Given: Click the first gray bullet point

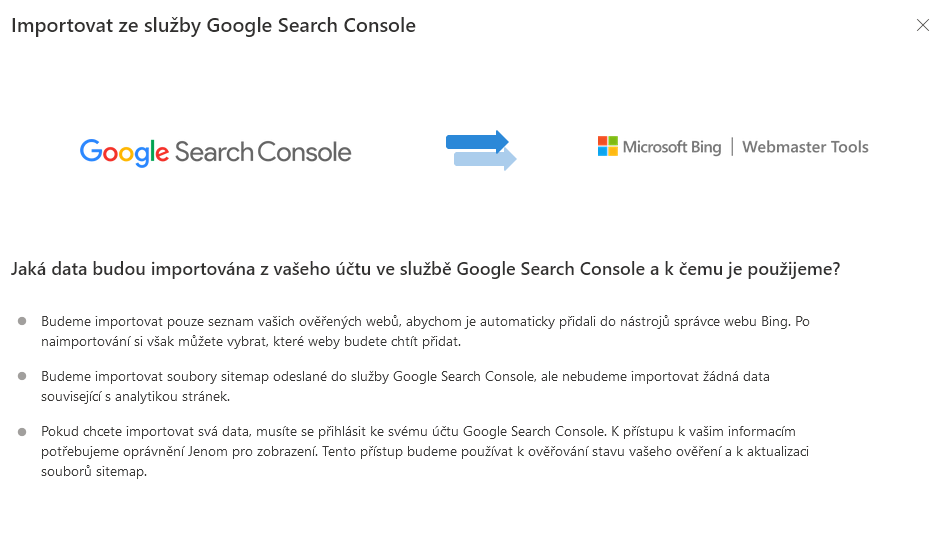Looking at the screenshot, I should [x=22, y=322].
